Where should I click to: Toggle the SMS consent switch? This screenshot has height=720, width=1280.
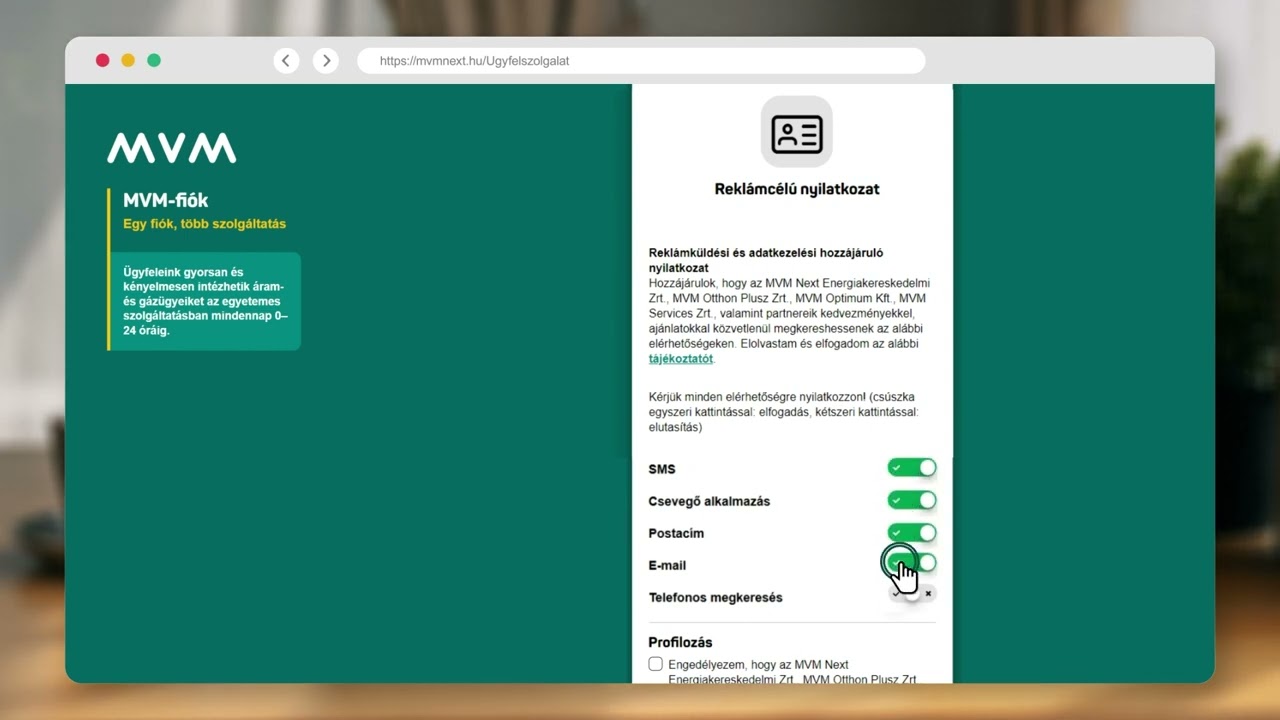click(x=912, y=468)
